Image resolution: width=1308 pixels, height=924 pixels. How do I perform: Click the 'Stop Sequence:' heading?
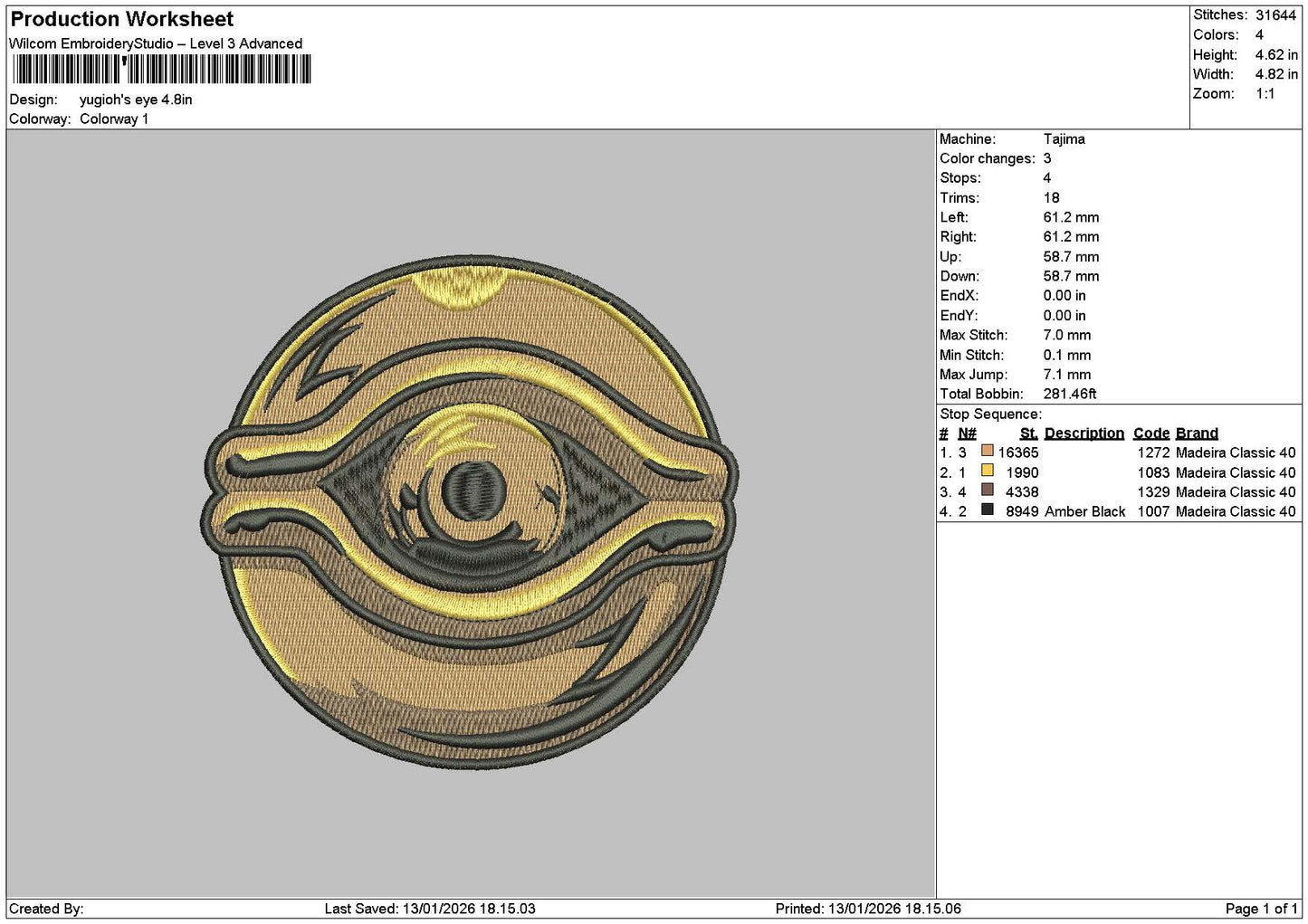pyautogui.click(x=990, y=414)
